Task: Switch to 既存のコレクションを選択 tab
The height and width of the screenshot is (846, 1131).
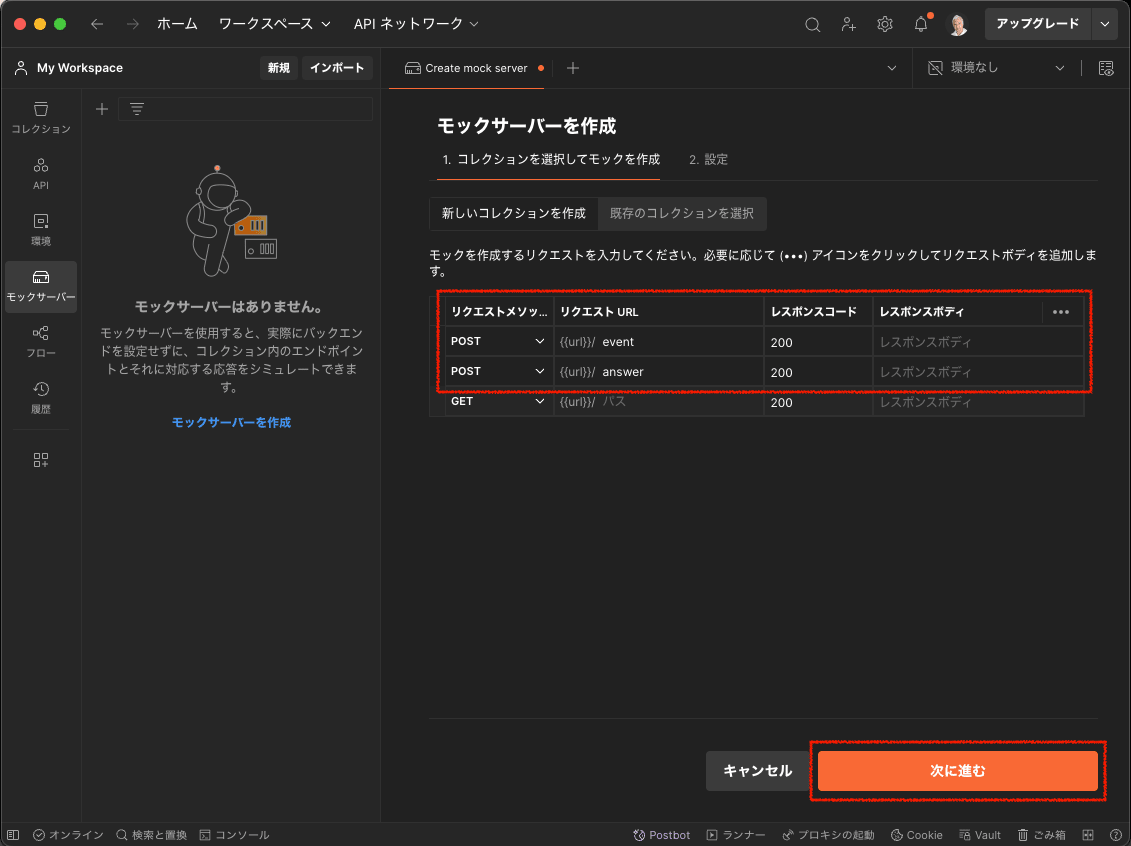Action: point(681,213)
